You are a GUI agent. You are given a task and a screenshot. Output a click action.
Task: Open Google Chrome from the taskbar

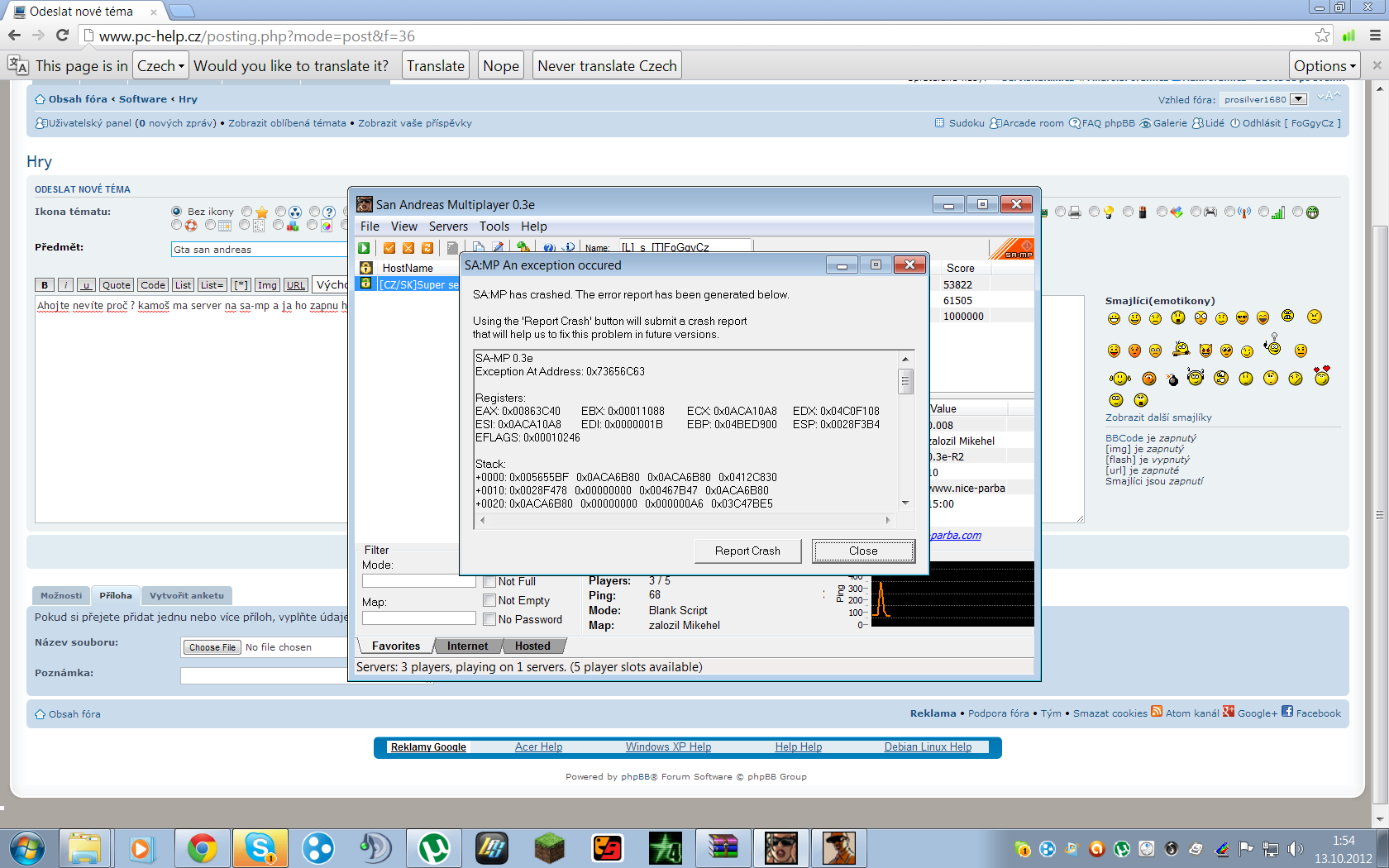(x=202, y=848)
